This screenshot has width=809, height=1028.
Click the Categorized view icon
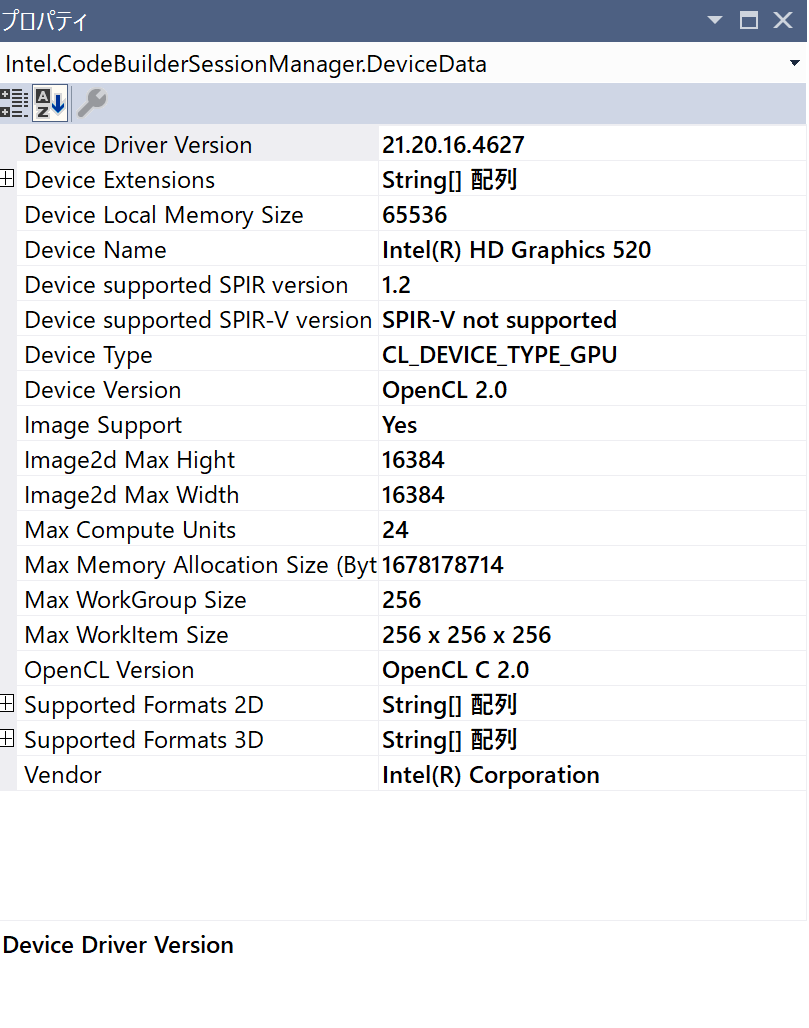tap(14, 103)
